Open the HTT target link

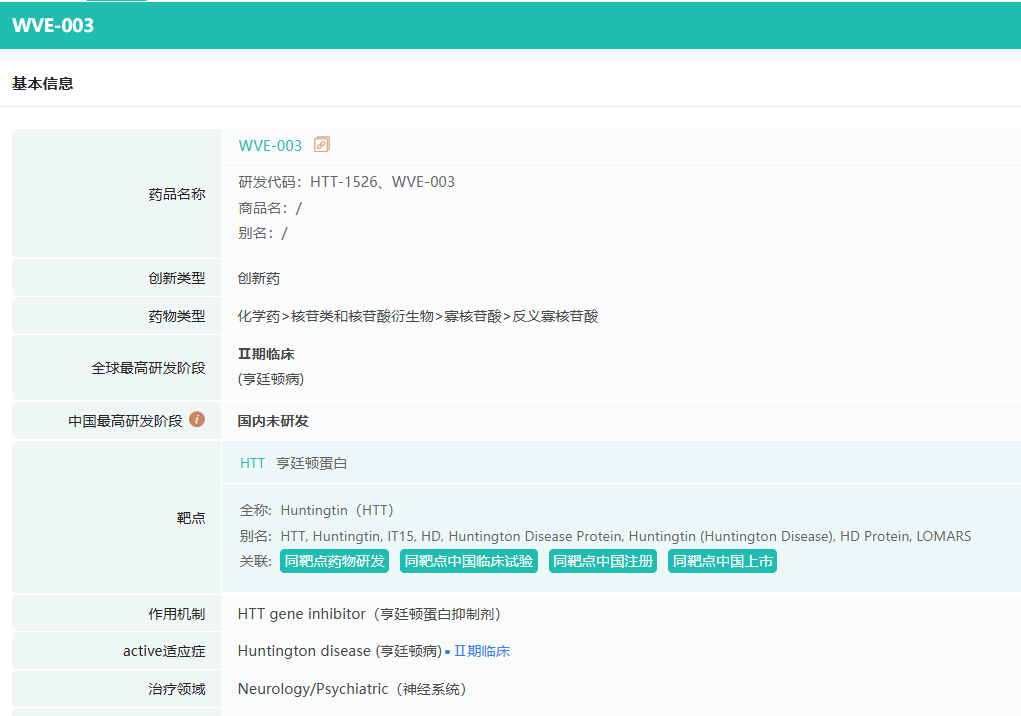252,463
